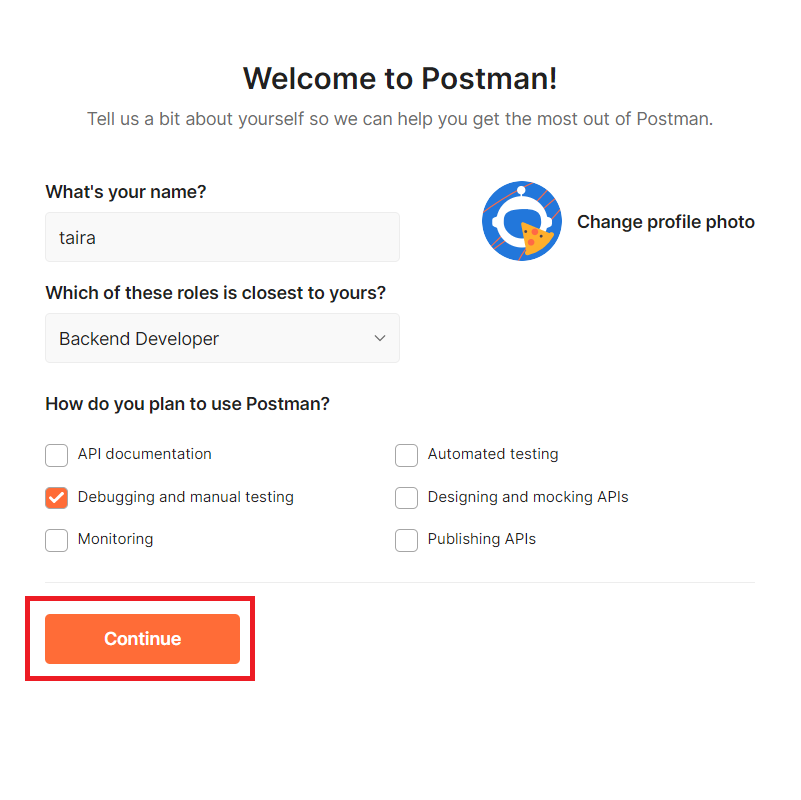Uncheck the orange Debugging and manual testing checkmark

(x=56, y=498)
